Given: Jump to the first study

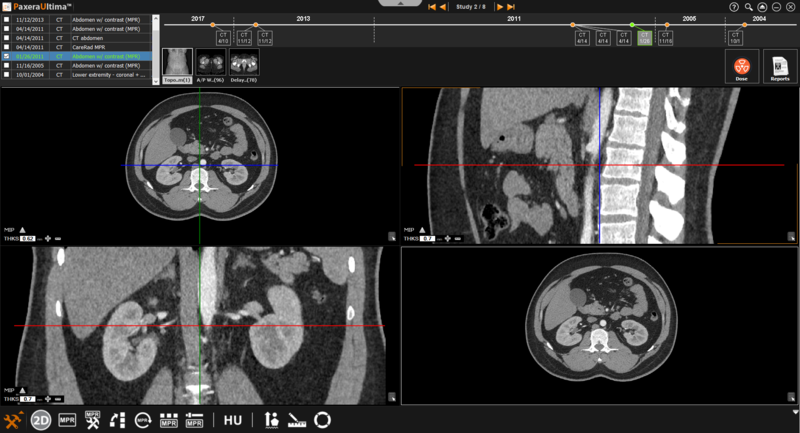Looking at the screenshot, I should (x=432, y=7).
